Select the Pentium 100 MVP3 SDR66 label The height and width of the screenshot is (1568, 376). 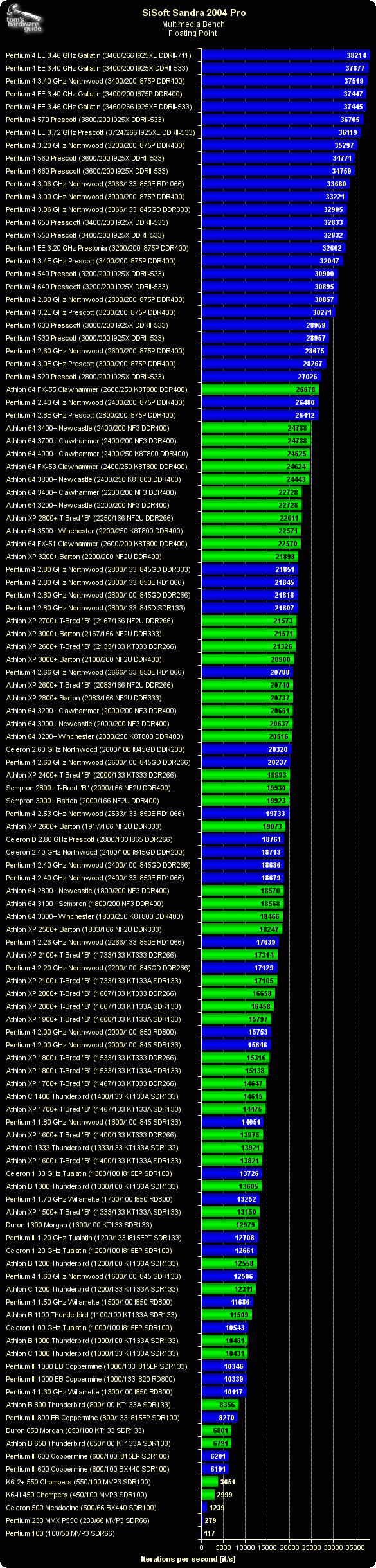pyautogui.click(x=60, y=1533)
